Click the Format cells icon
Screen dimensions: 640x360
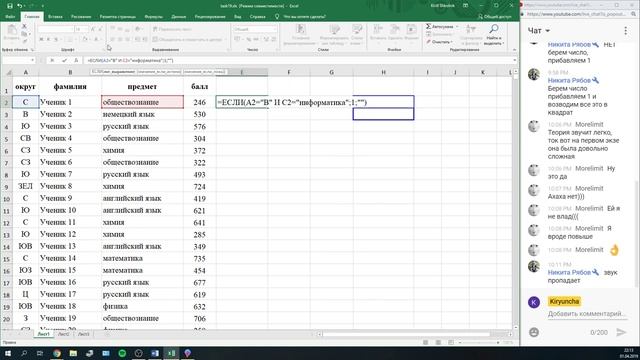pyautogui.click(x=411, y=29)
